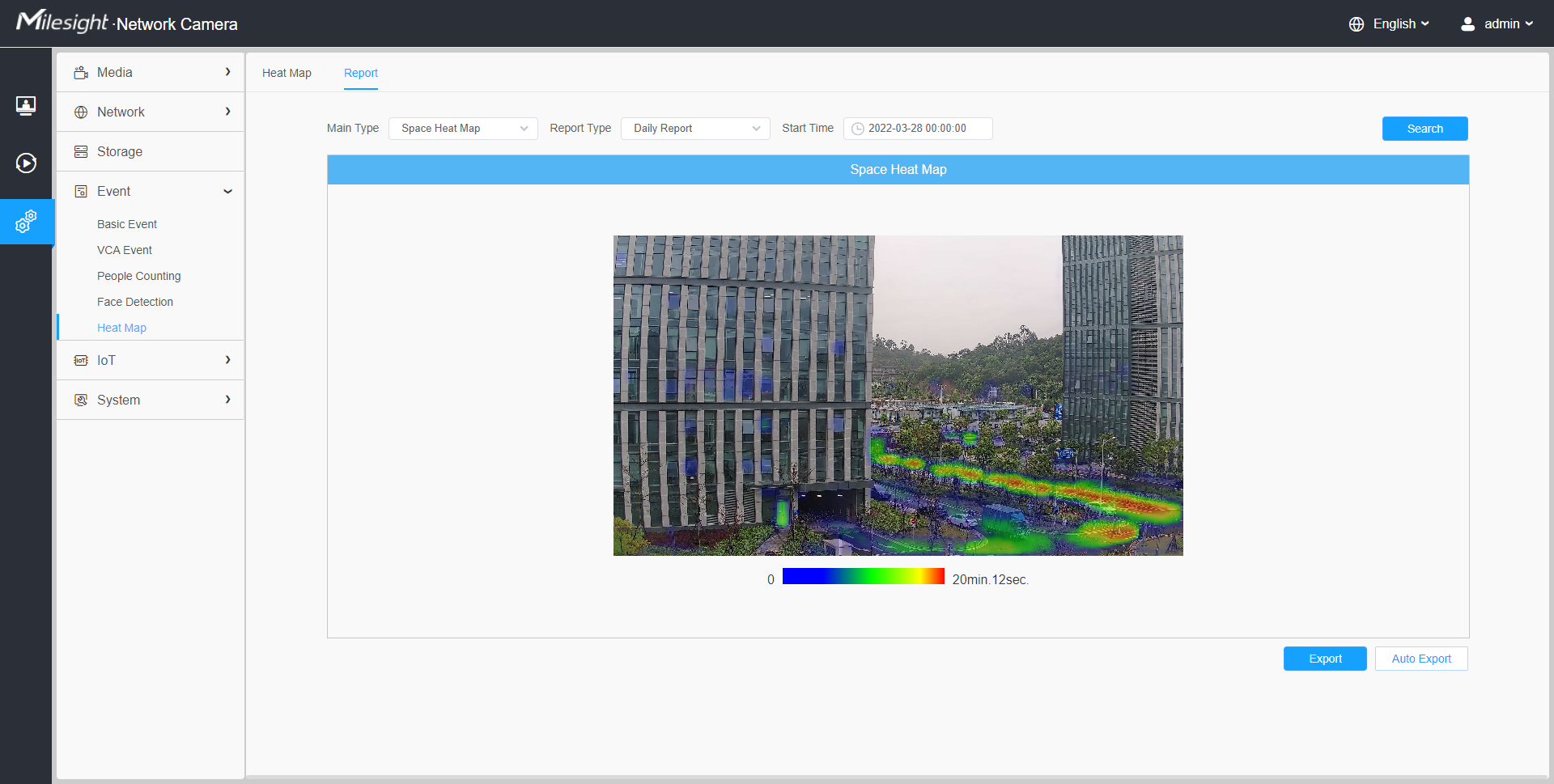The image size is (1554, 784).
Task: Click the admin user avatar icon
Action: [1467, 24]
